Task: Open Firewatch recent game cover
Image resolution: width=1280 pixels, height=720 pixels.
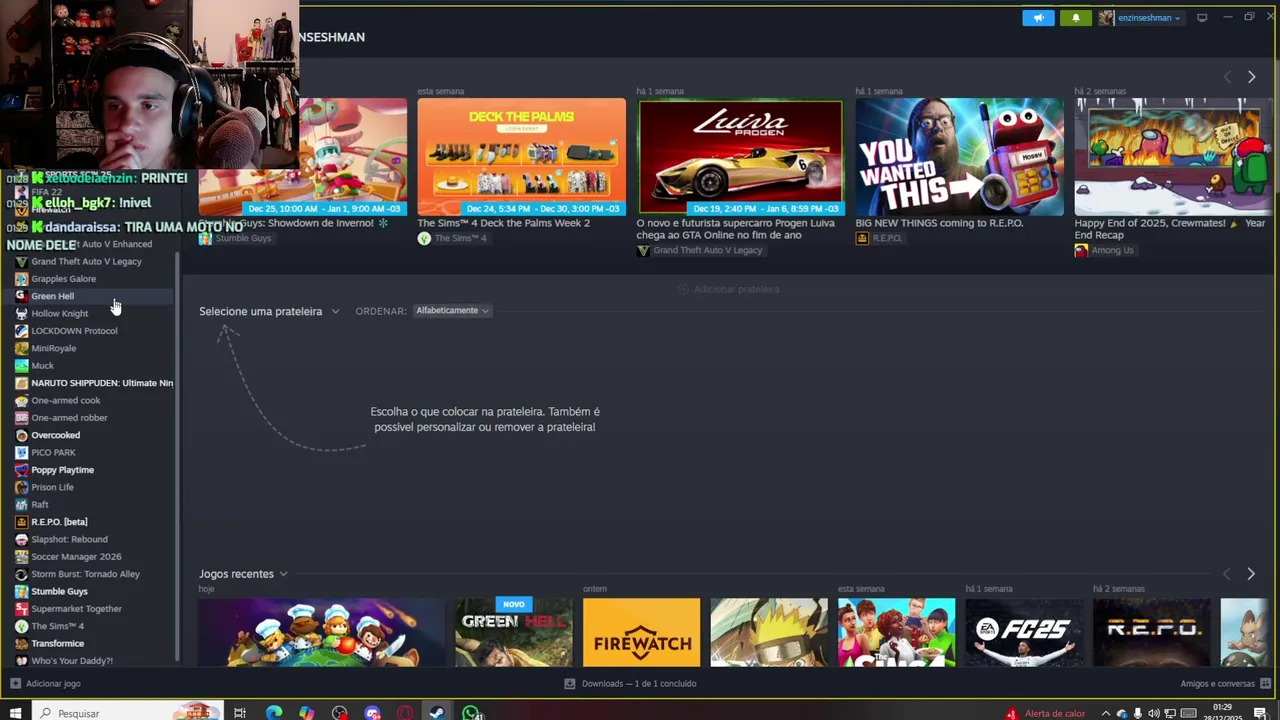Action: [x=642, y=632]
